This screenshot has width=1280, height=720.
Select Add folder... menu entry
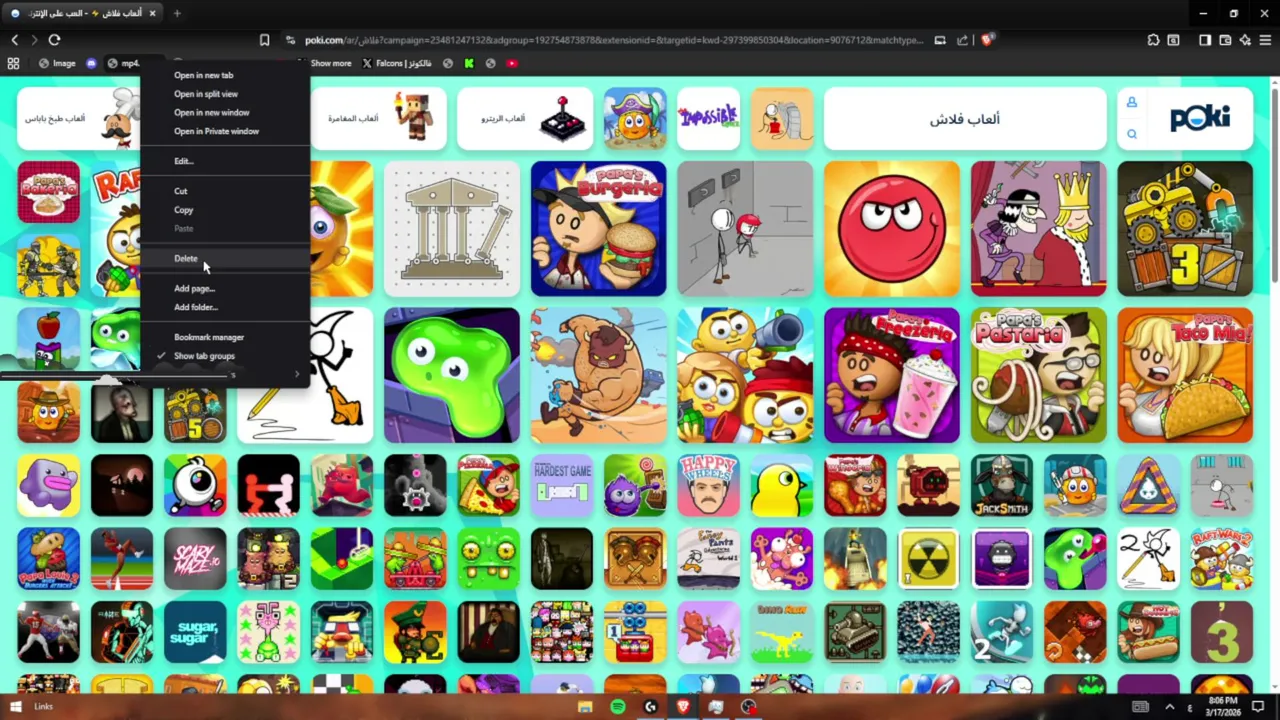[x=225, y=307]
